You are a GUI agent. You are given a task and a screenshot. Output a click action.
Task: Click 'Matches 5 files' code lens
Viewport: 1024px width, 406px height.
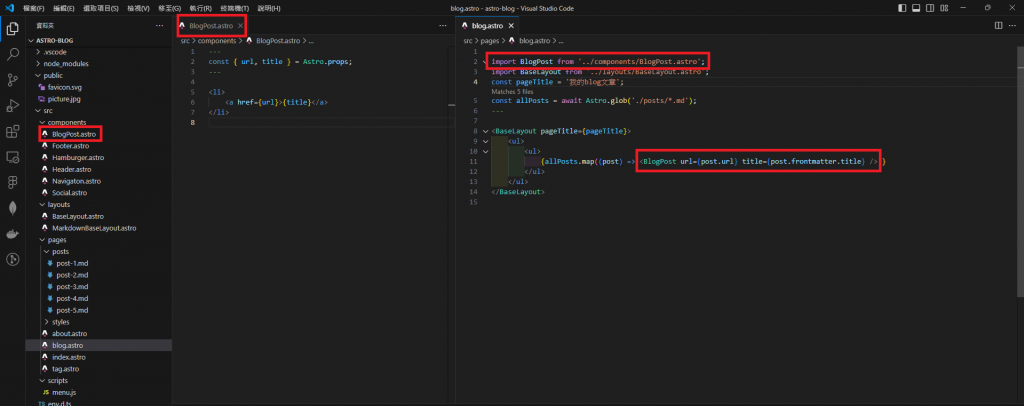512,92
